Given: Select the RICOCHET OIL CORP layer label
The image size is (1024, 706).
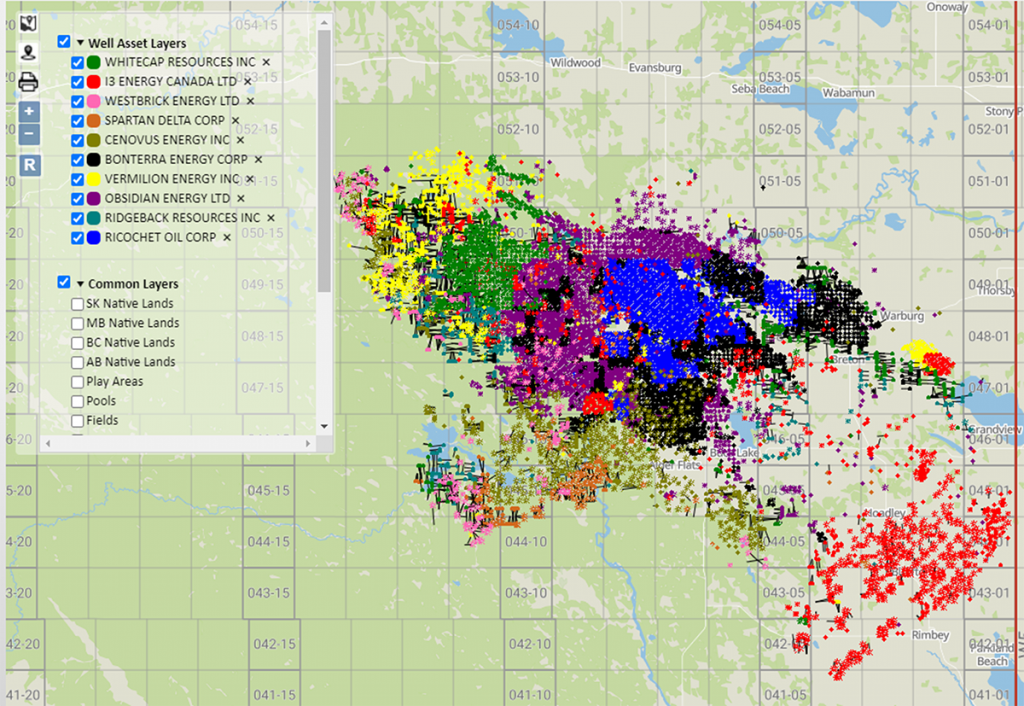Looking at the screenshot, I should click(160, 237).
